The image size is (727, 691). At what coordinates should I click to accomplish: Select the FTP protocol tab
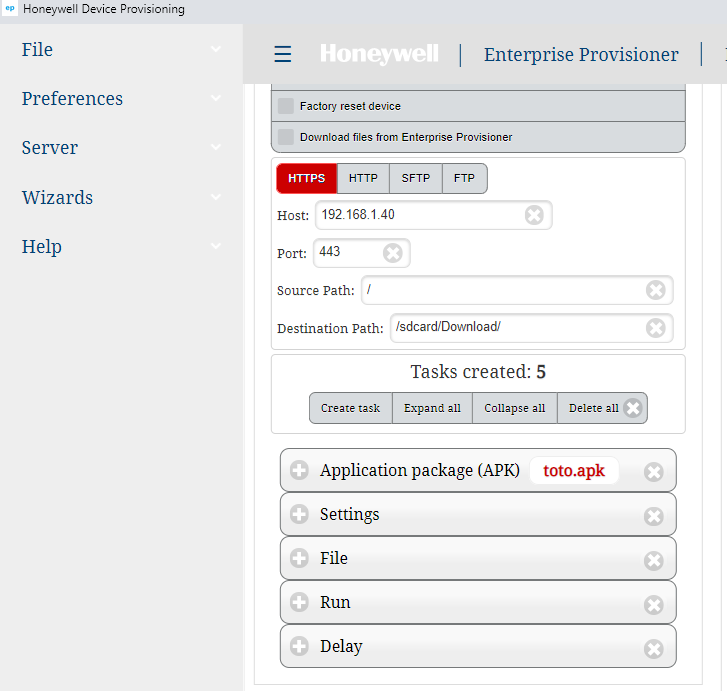[465, 179]
